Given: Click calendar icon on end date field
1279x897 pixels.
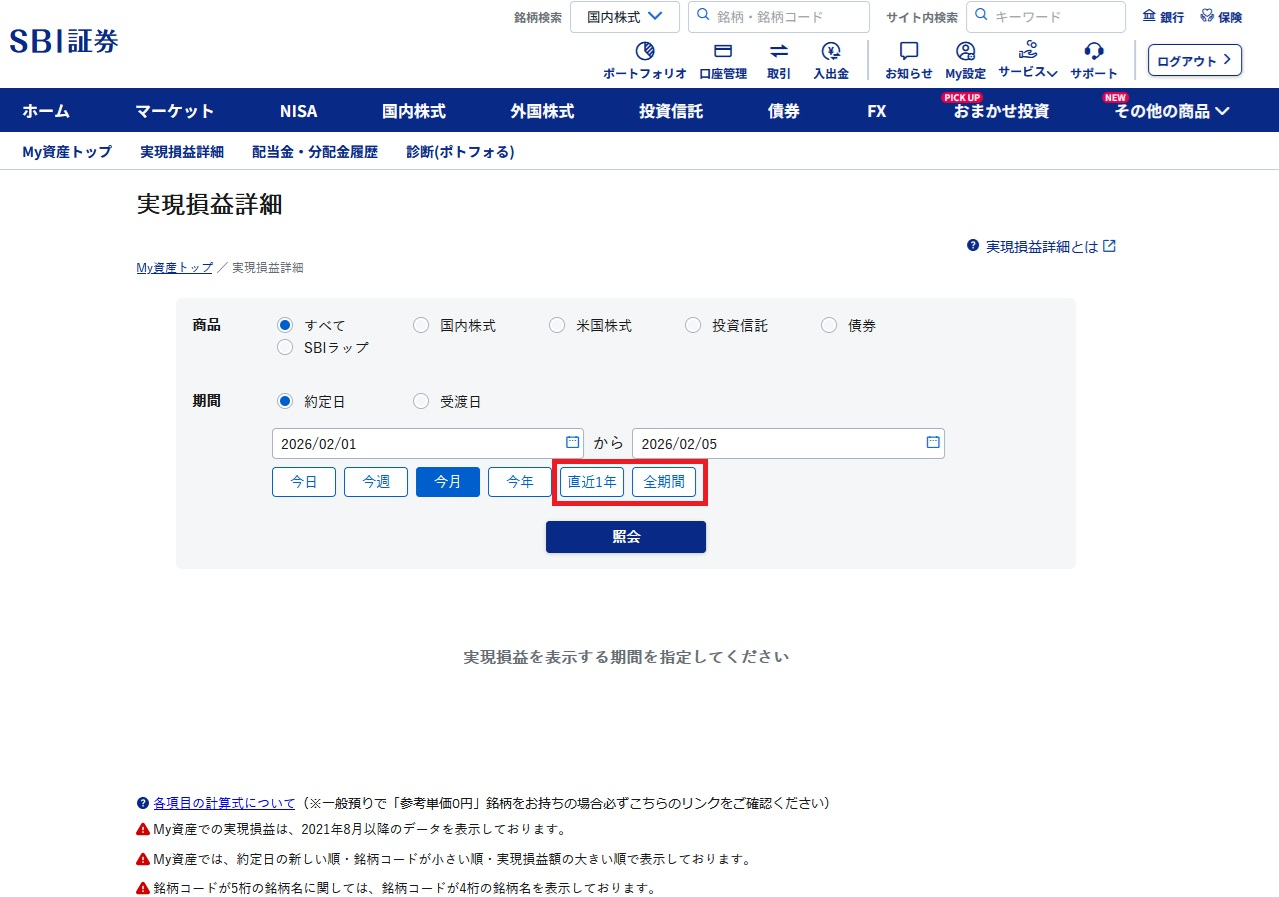Looking at the screenshot, I should 932,442.
